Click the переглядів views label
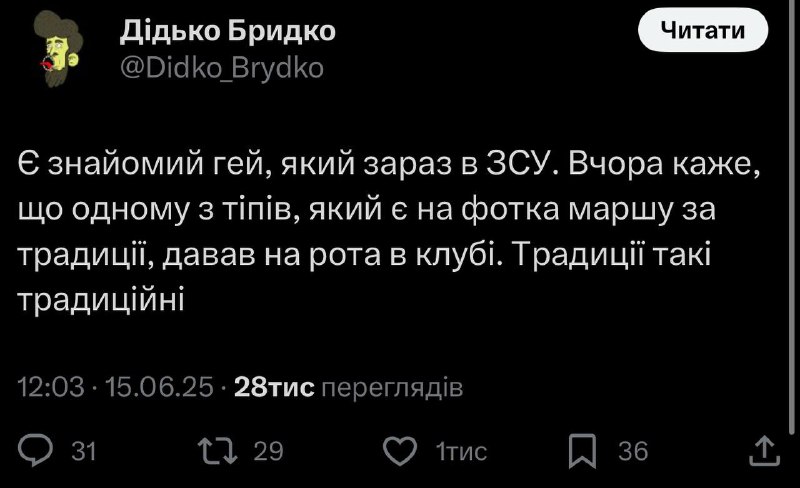The height and width of the screenshot is (488, 800). [x=392, y=388]
